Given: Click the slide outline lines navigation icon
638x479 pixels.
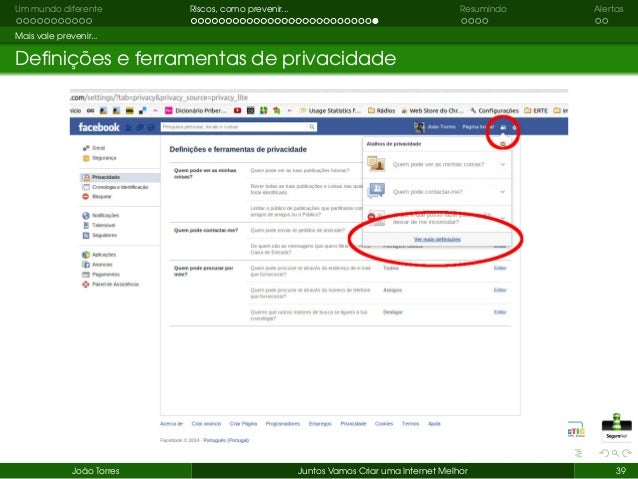Looking at the screenshot, I should (x=579, y=453).
